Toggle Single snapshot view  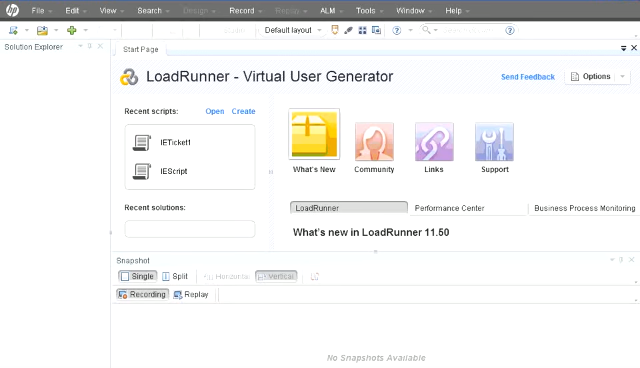(138, 276)
